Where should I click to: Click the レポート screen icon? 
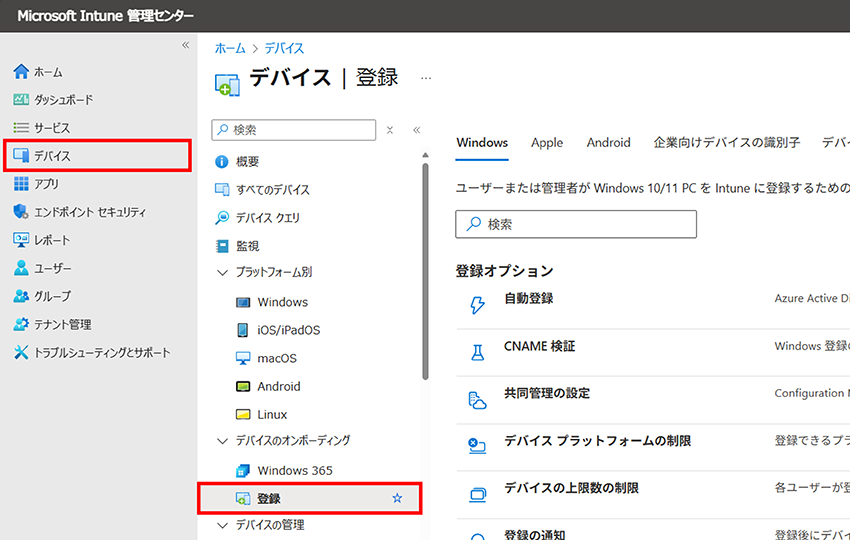21,240
